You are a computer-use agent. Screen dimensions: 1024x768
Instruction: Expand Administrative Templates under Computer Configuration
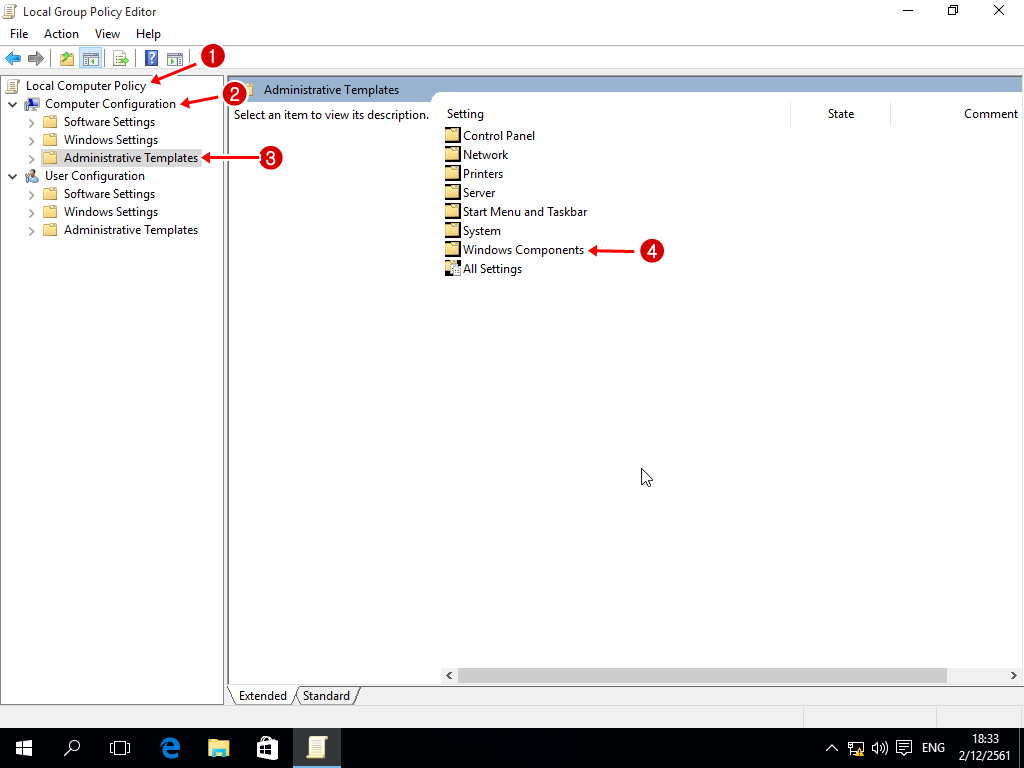[x=31, y=158]
